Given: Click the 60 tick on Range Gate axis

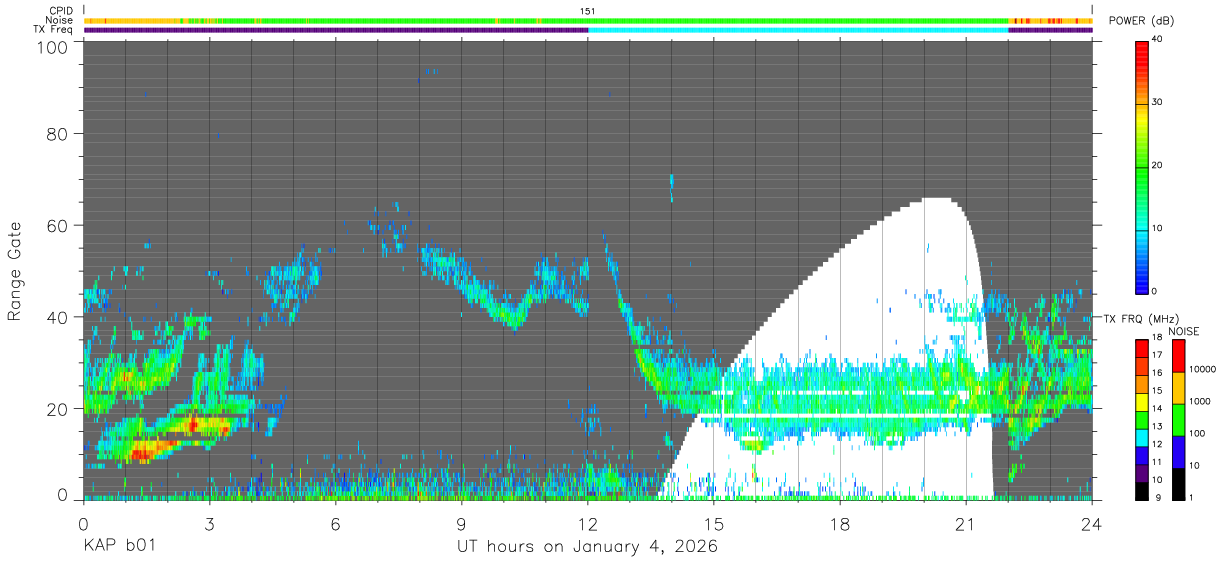Looking at the screenshot, I should coord(56,225).
